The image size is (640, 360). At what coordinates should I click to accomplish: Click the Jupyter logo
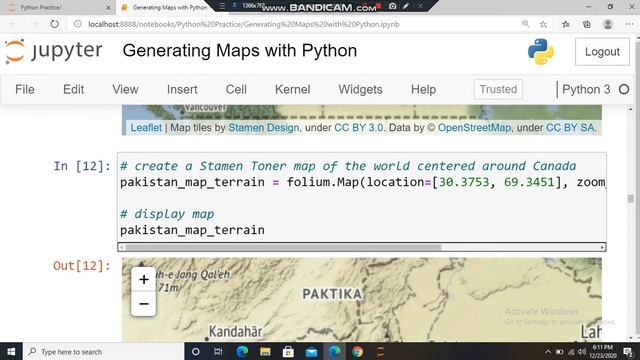tap(53, 51)
